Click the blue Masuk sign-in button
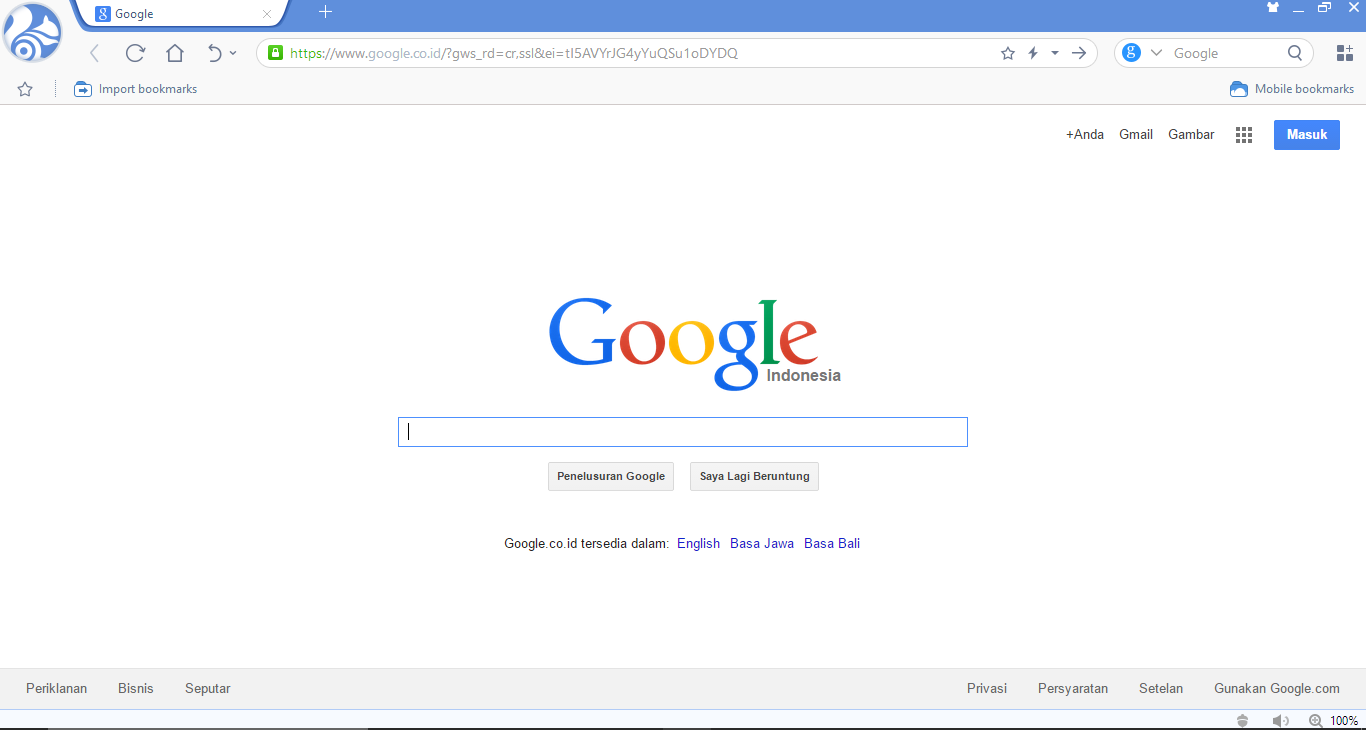The image size is (1366, 730). [1307, 135]
